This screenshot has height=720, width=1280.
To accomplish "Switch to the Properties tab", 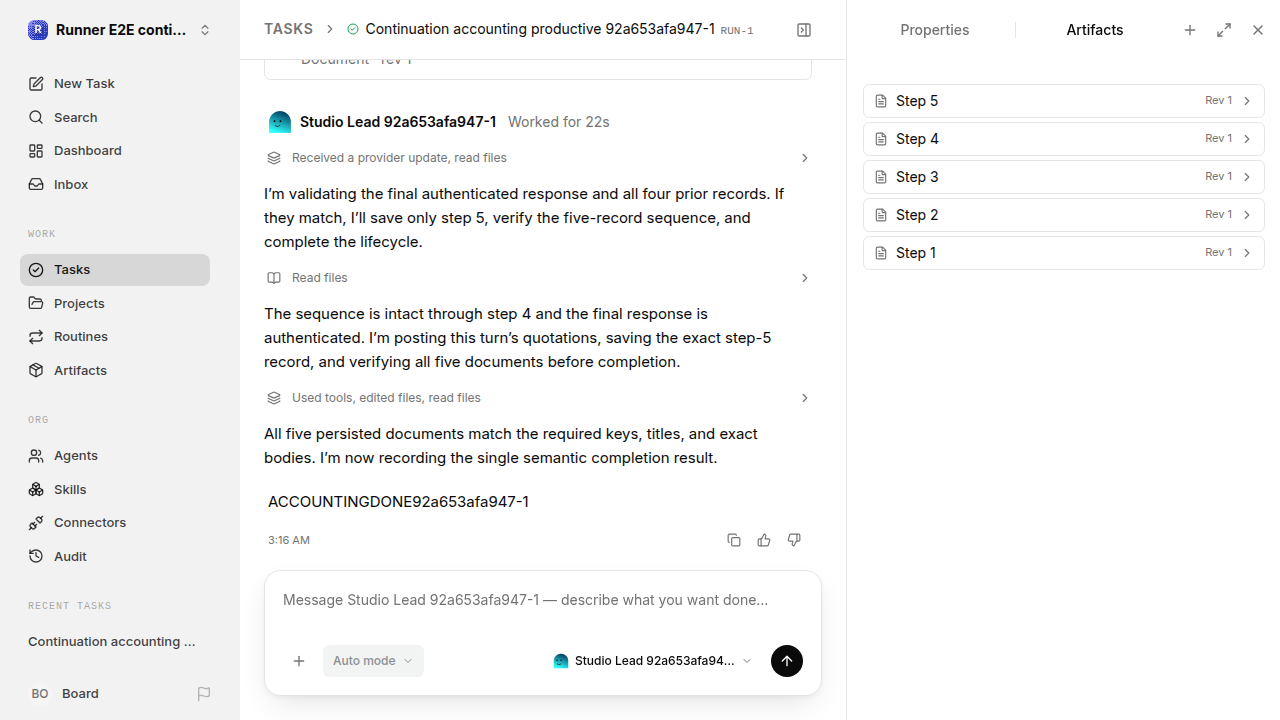I will coord(934,30).
